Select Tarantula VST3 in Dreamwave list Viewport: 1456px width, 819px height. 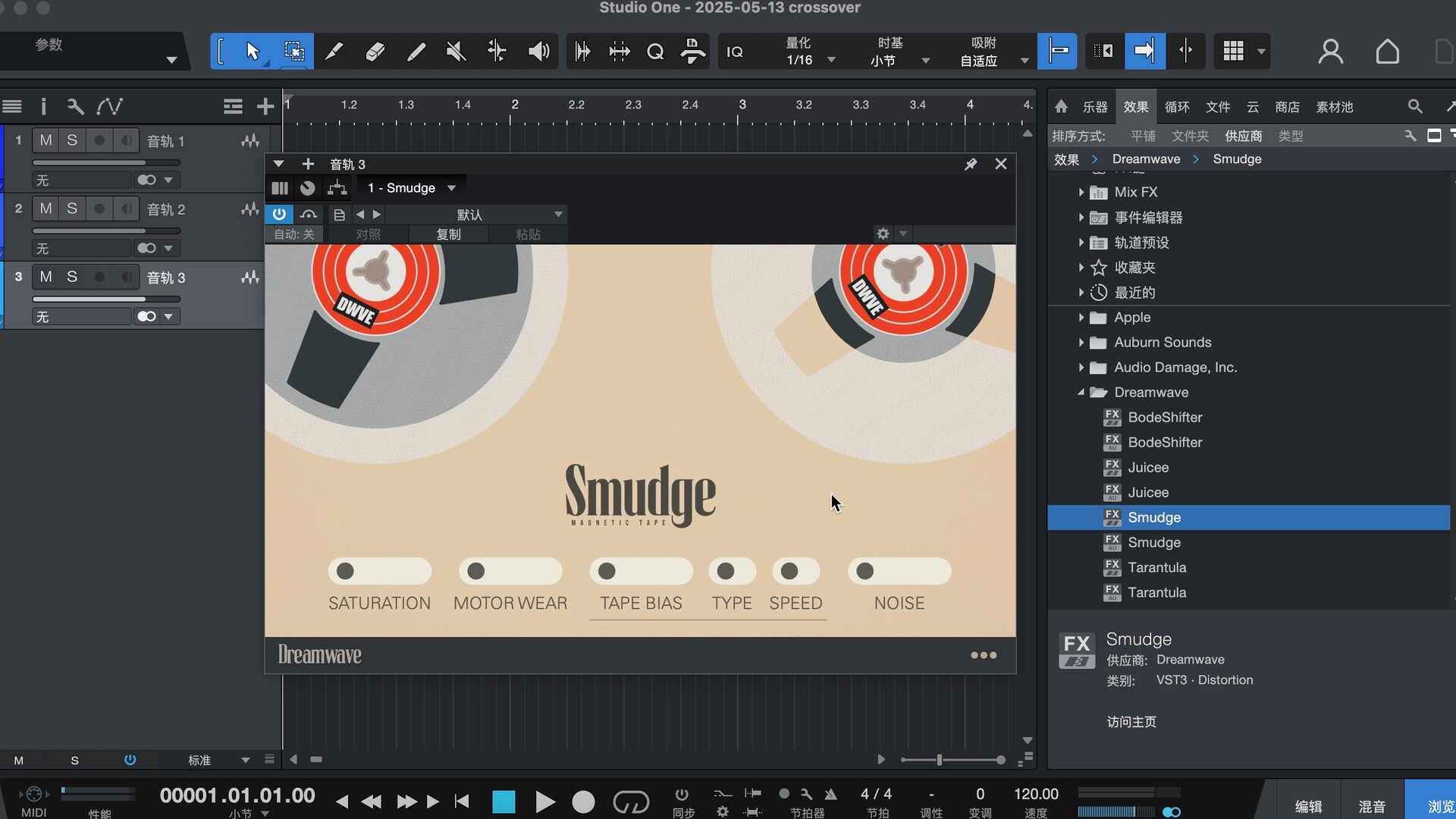1156,567
